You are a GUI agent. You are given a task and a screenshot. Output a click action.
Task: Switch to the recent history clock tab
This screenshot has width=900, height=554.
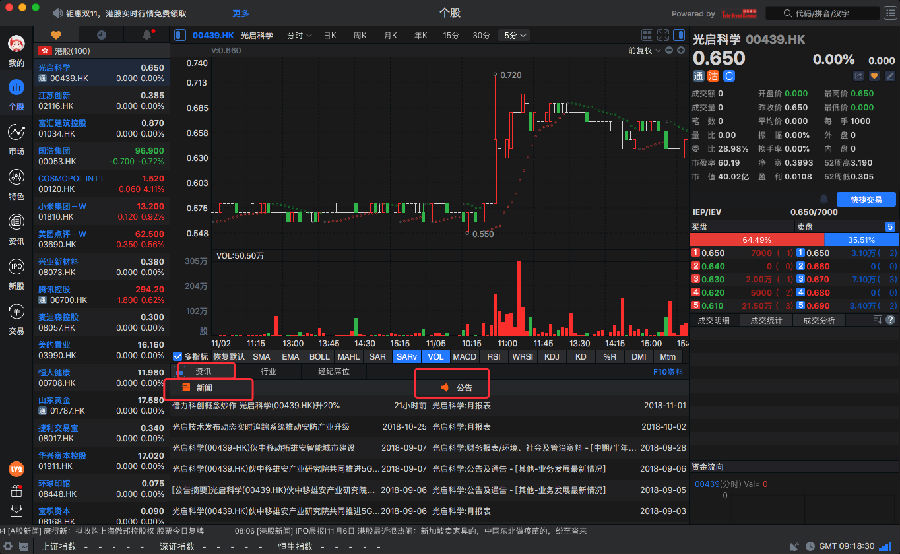coord(101,35)
